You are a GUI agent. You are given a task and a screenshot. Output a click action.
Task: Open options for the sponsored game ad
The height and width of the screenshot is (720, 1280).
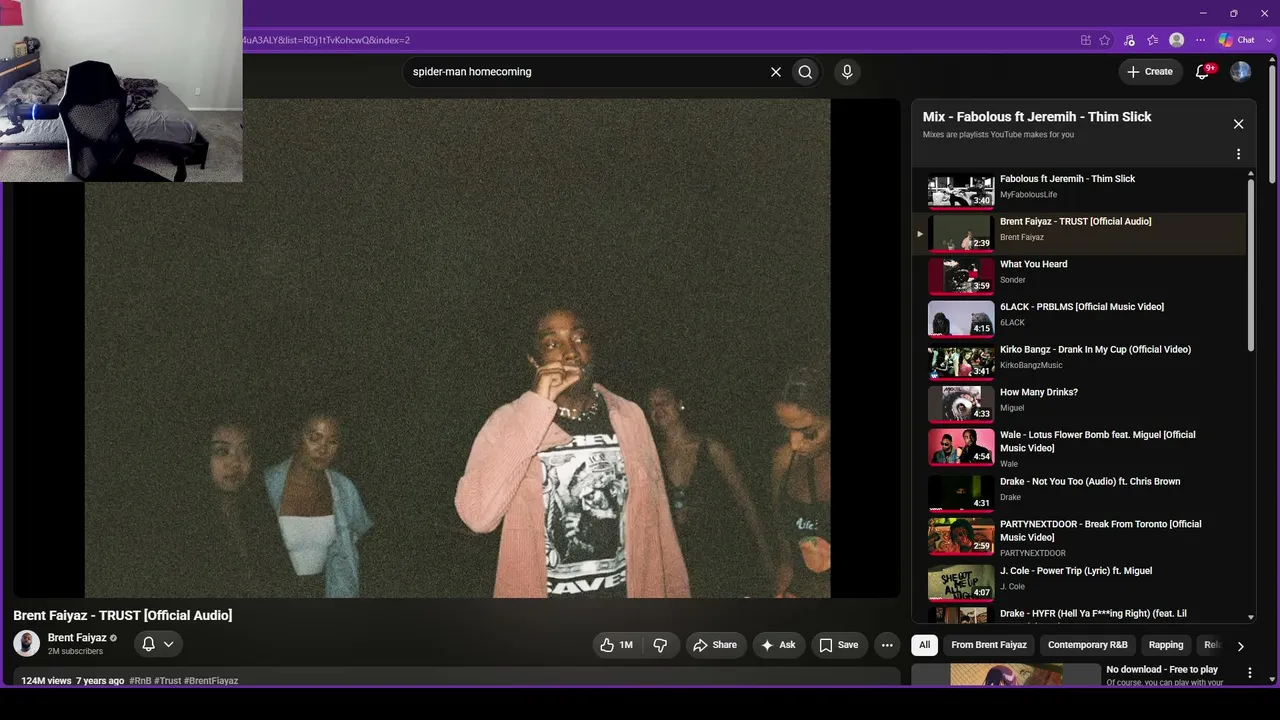[x=1249, y=673]
